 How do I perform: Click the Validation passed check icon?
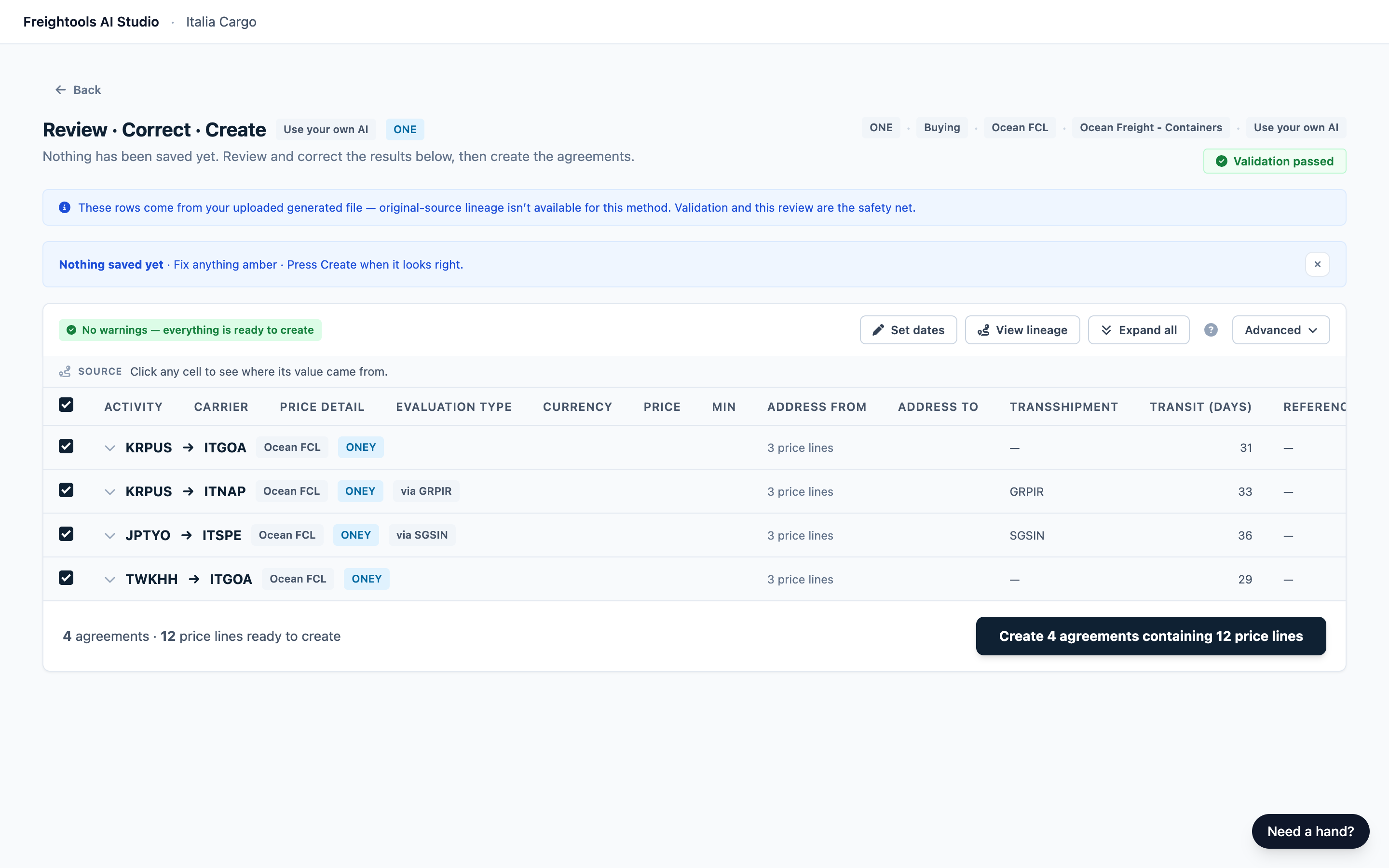[x=1221, y=162]
